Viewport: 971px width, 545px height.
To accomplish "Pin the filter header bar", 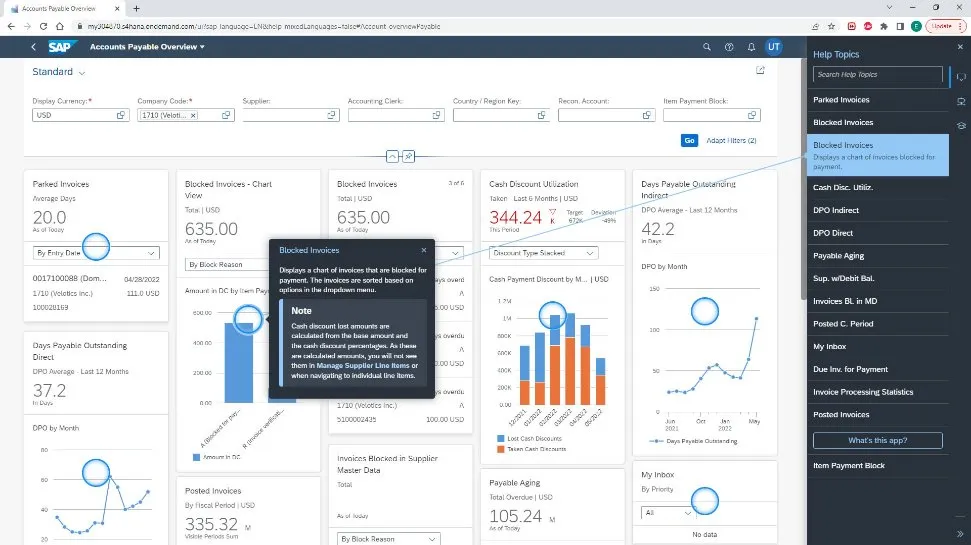I will click(409, 157).
